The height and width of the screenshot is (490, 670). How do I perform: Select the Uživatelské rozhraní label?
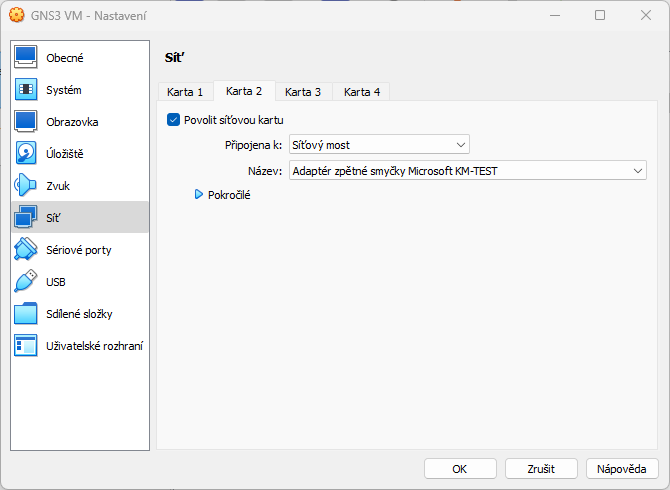(x=94, y=346)
